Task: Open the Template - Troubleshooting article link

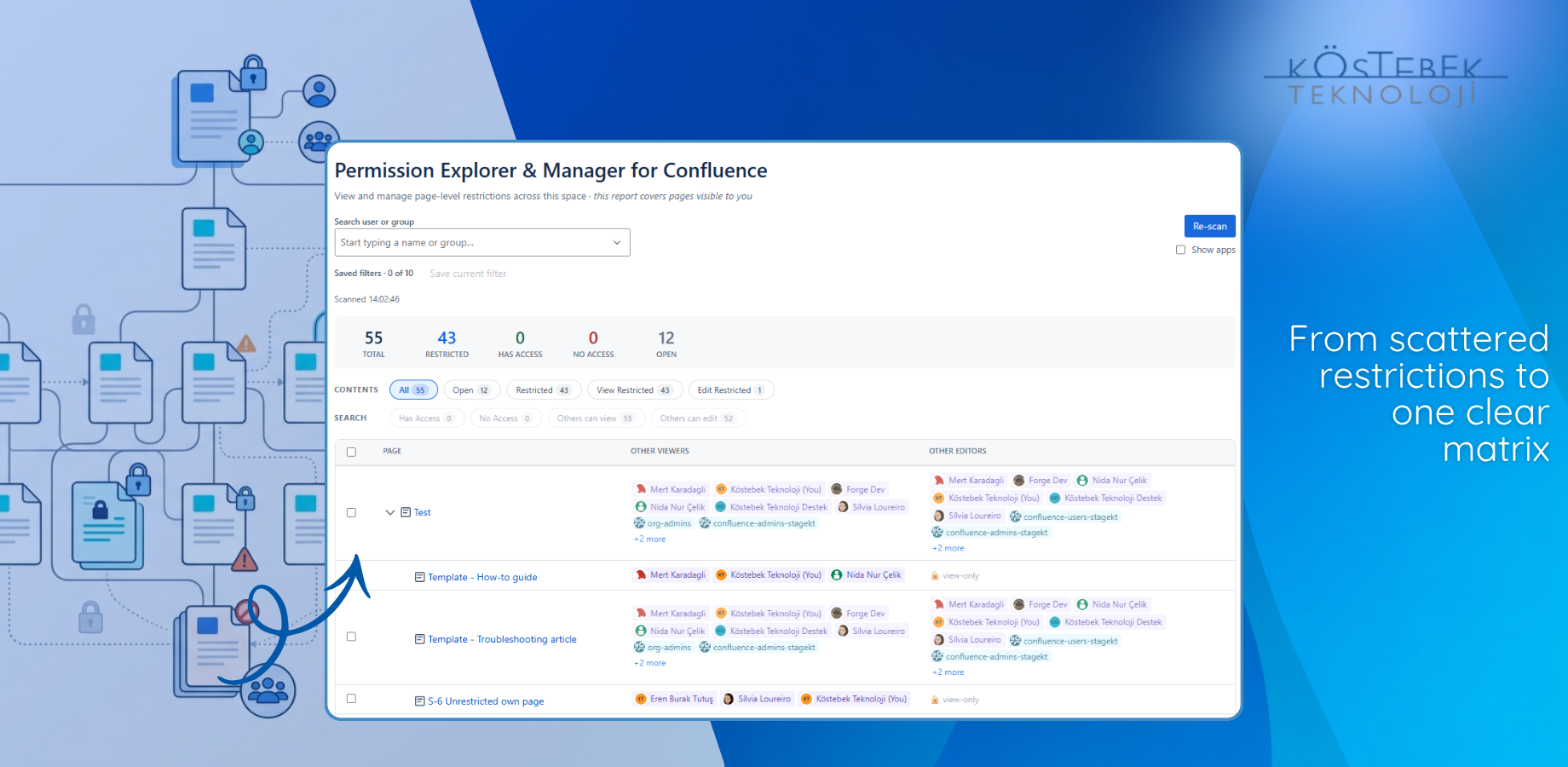Action: [502, 639]
